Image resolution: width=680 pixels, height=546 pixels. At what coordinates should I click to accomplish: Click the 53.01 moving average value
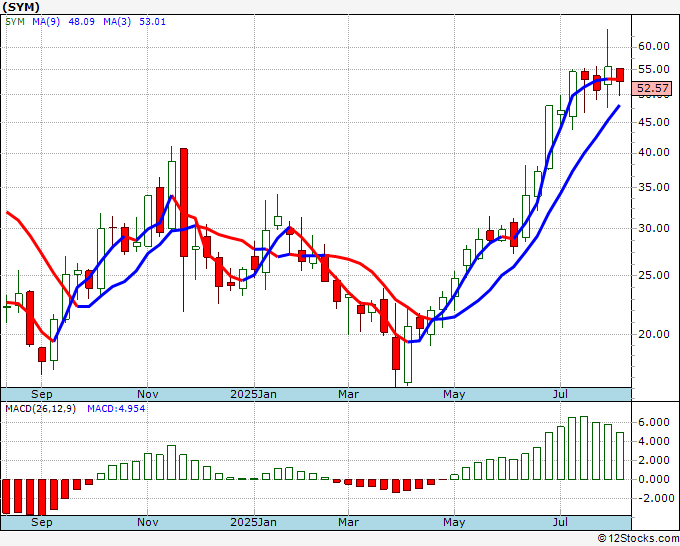[153, 22]
